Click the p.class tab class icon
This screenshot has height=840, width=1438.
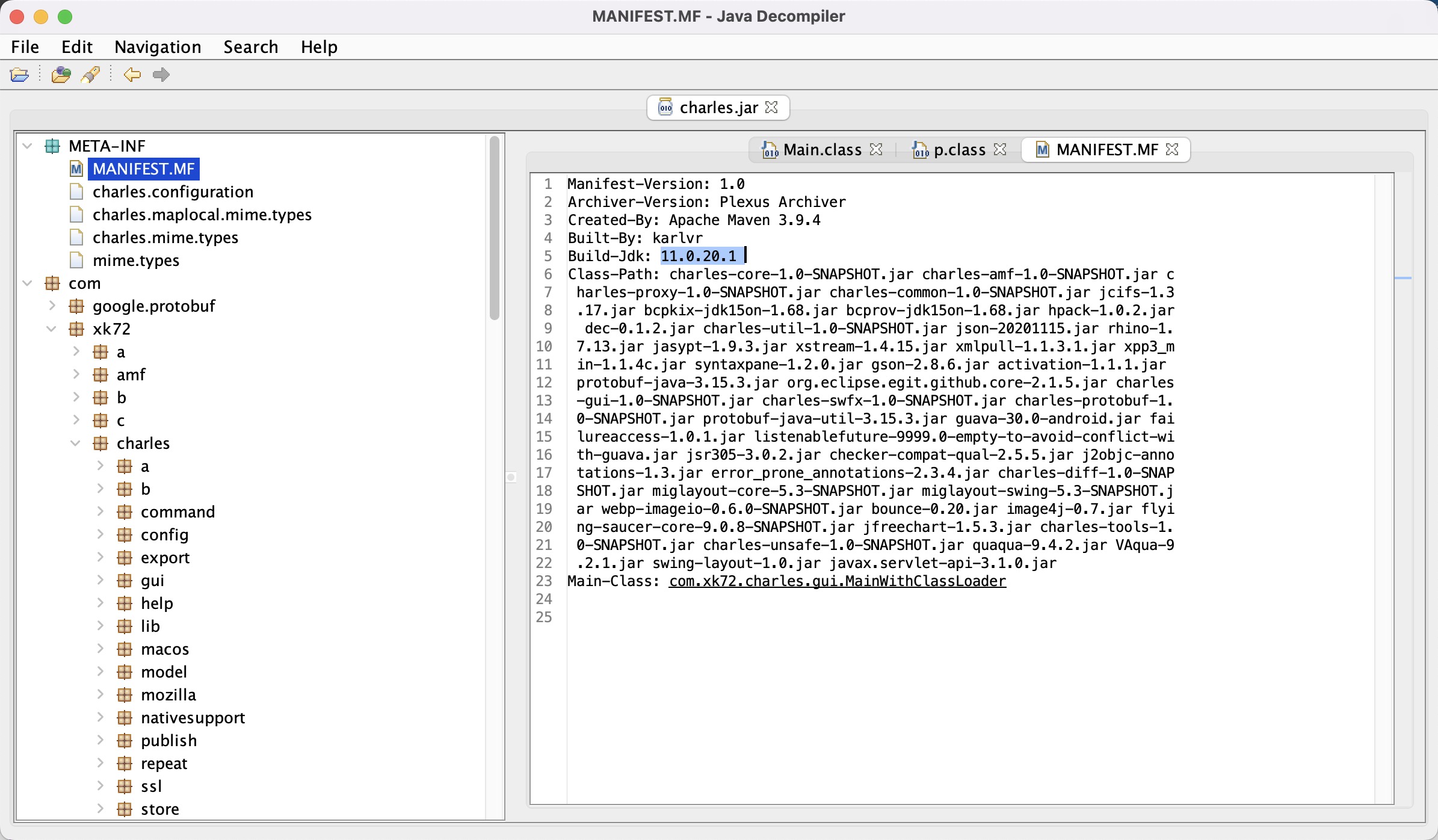pos(920,150)
